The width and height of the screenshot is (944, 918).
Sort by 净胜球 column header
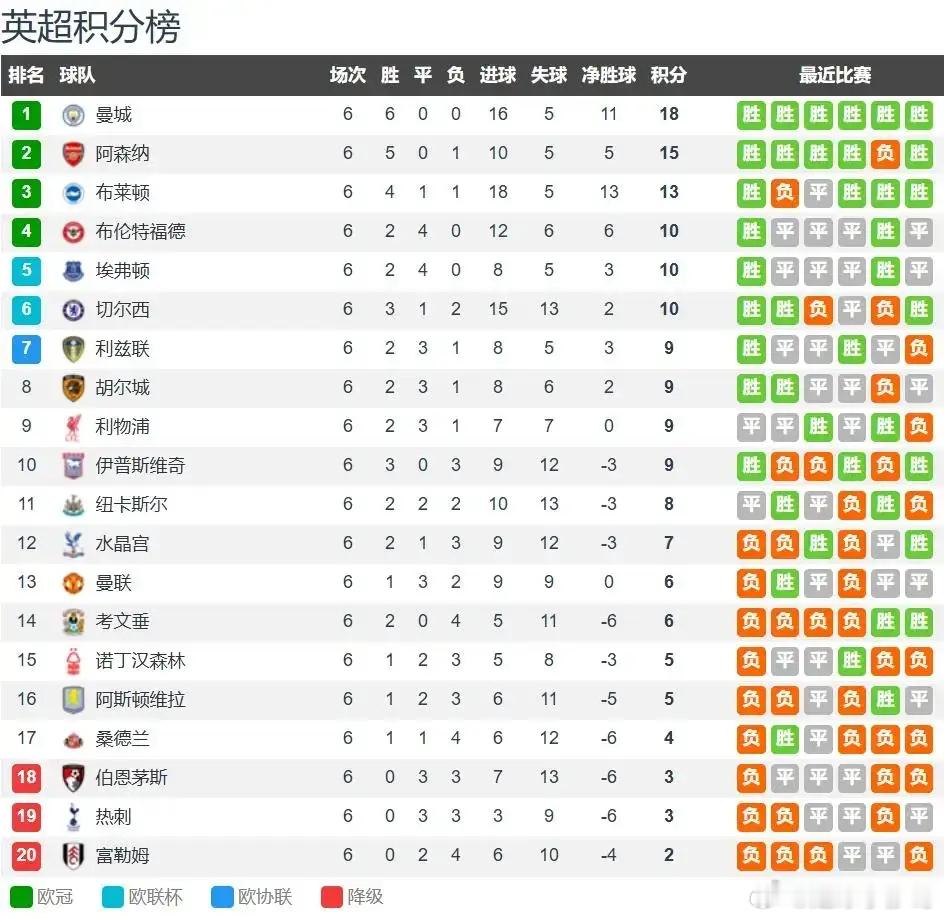pyautogui.click(x=609, y=75)
